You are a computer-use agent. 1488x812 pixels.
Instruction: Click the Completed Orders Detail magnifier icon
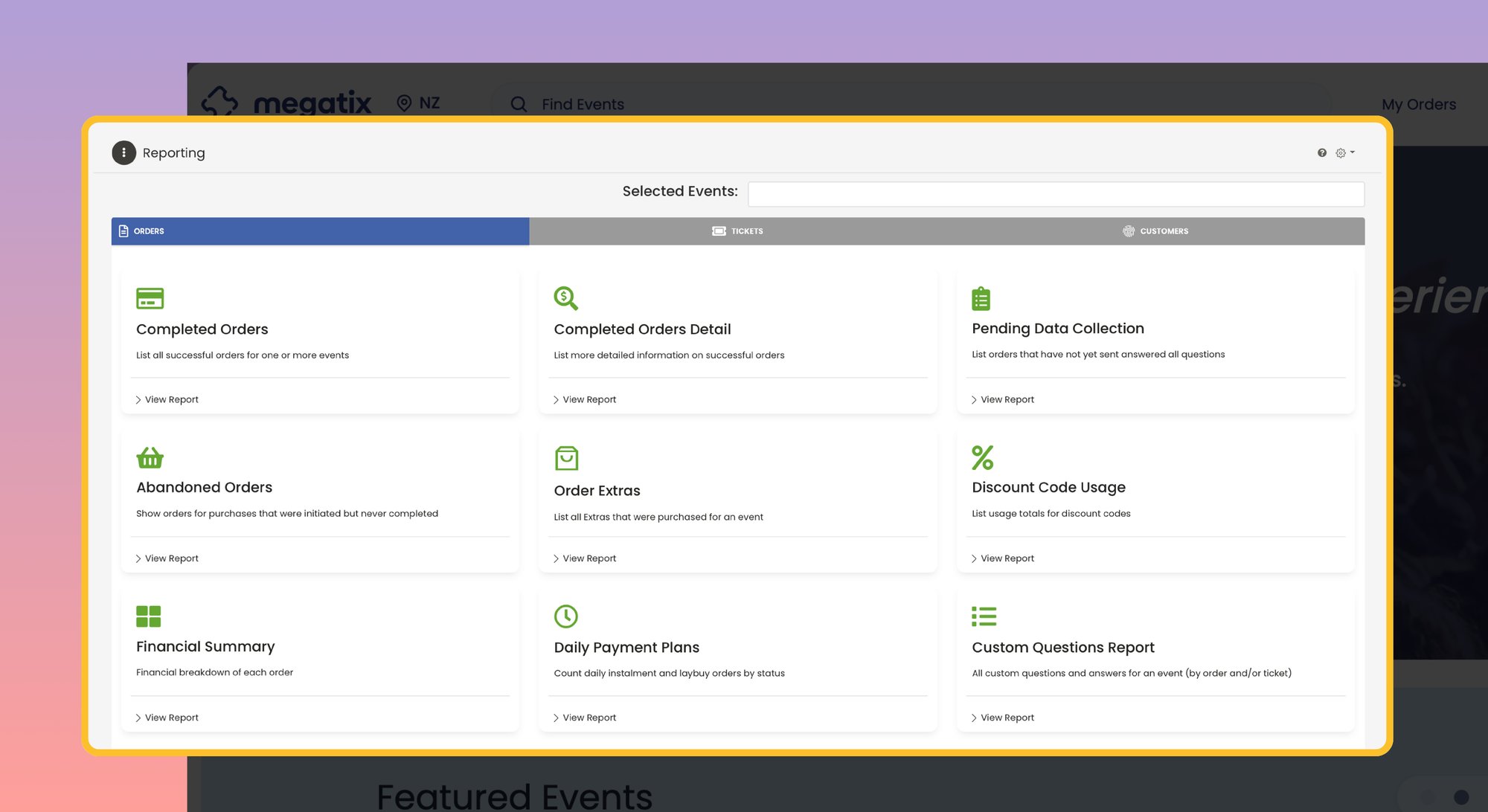566,297
